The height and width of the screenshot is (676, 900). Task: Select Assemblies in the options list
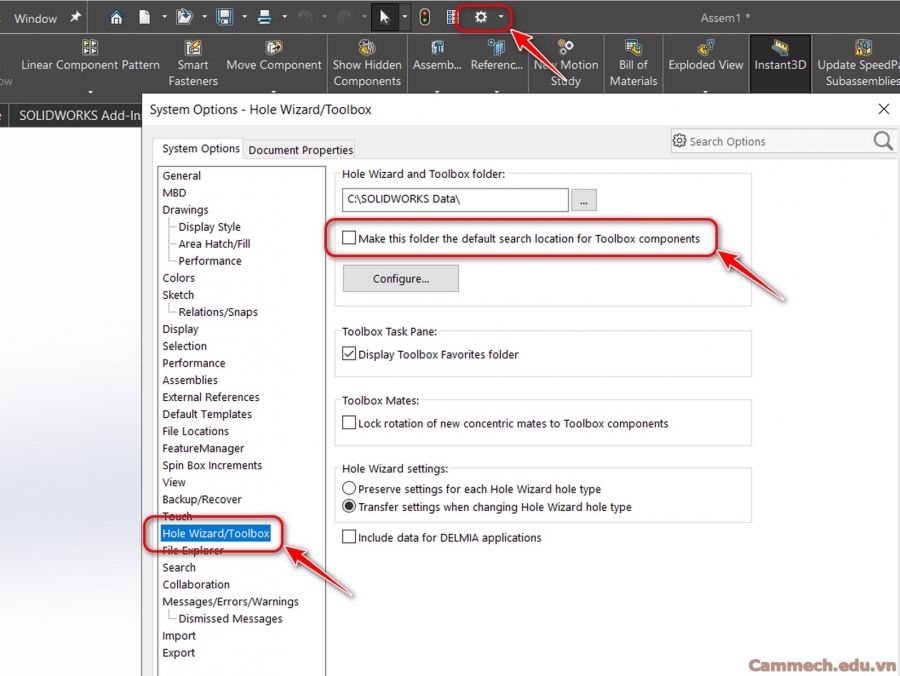[x=190, y=380]
